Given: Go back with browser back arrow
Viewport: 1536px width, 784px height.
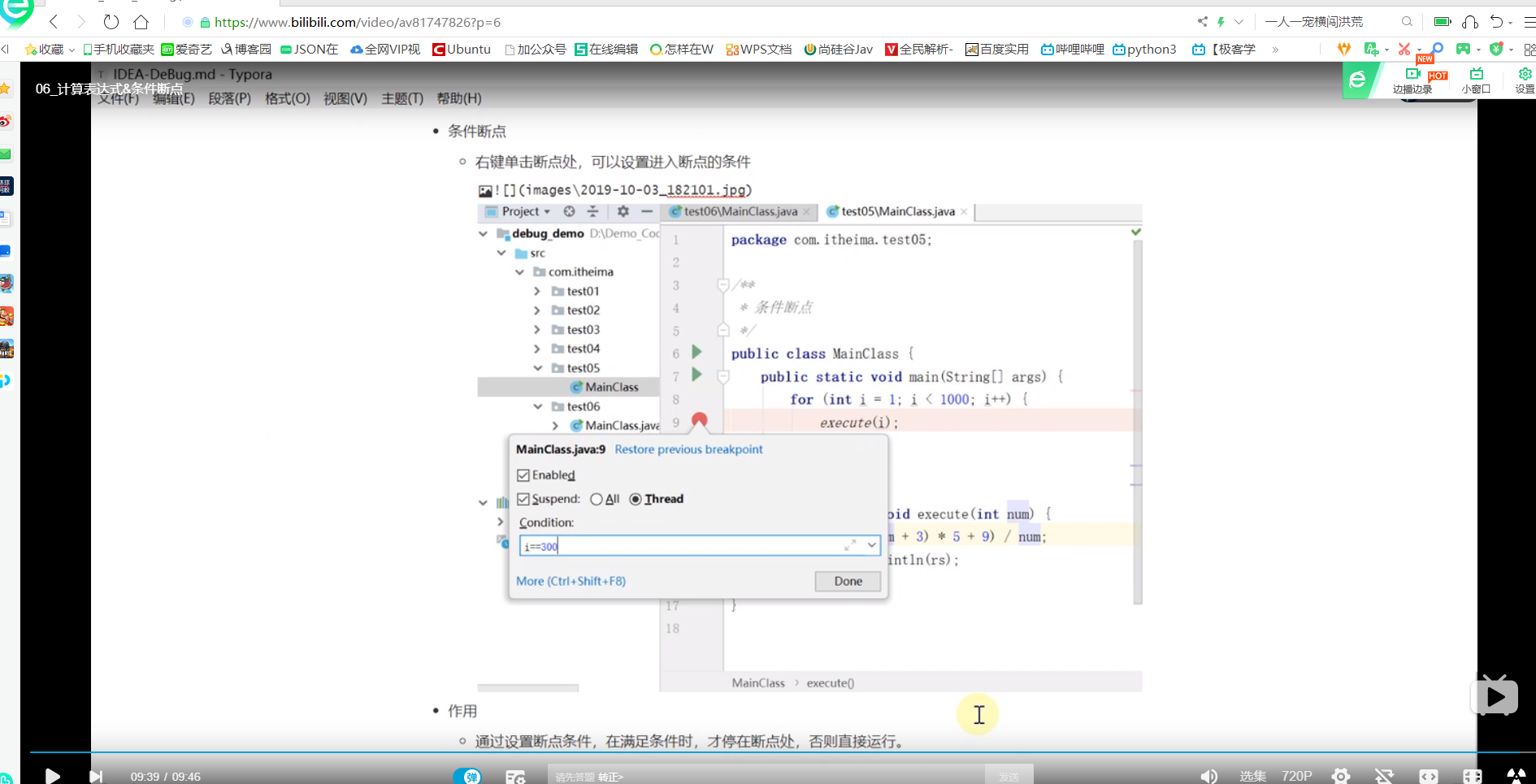Looking at the screenshot, I should pos(54,22).
